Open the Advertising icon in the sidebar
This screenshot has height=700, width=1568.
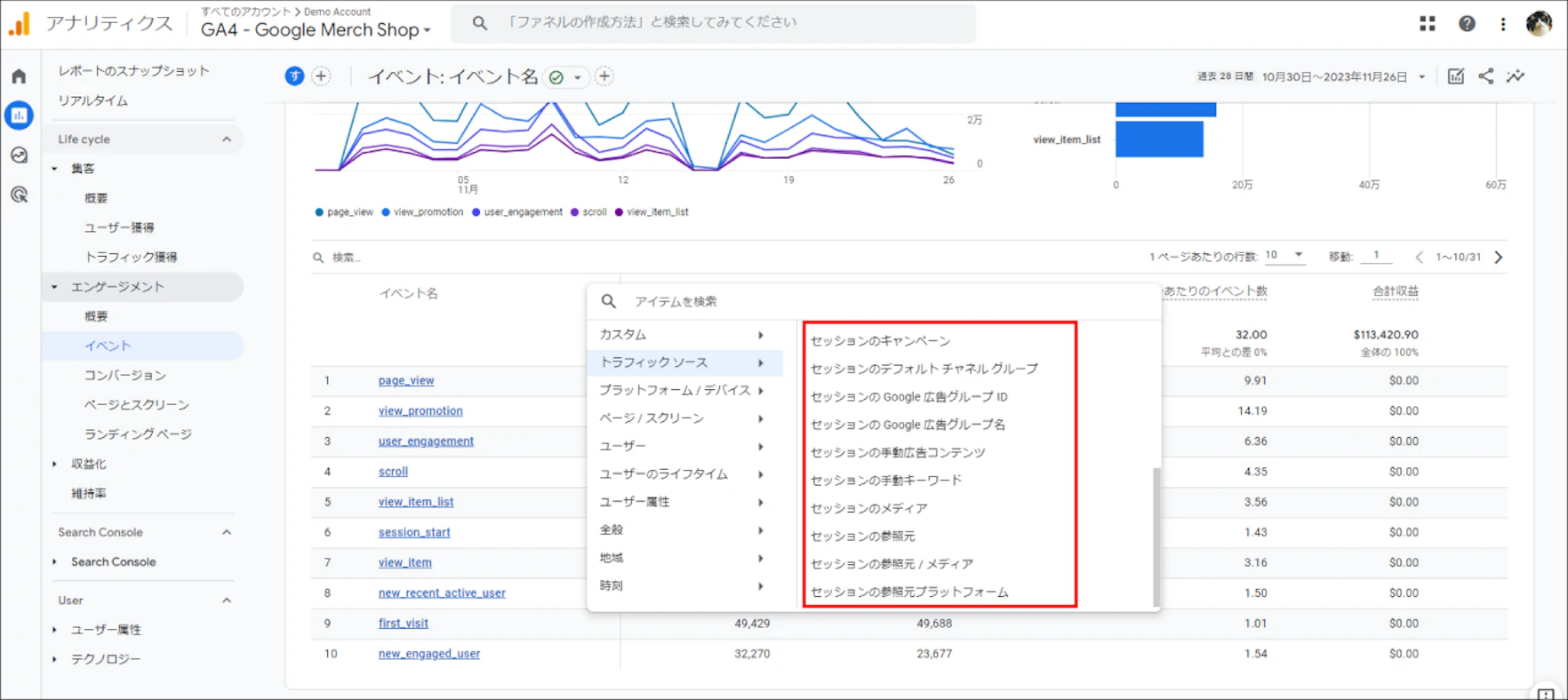pos(19,195)
